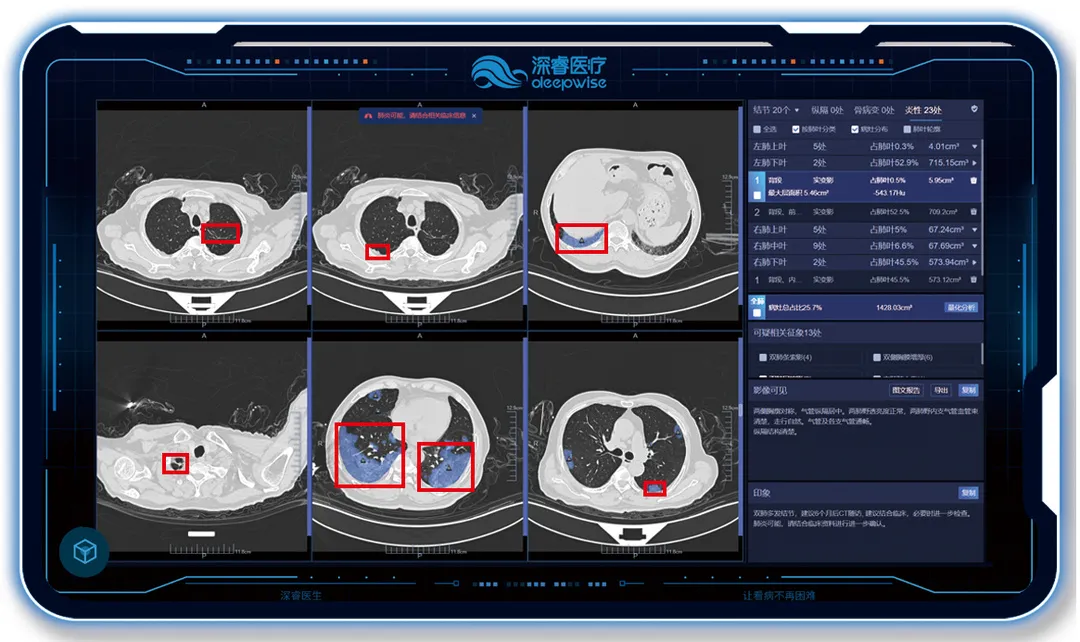Open the 3D cube view icon
Image resolution: width=1080 pixels, height=642 pixels.
[85, 551]
